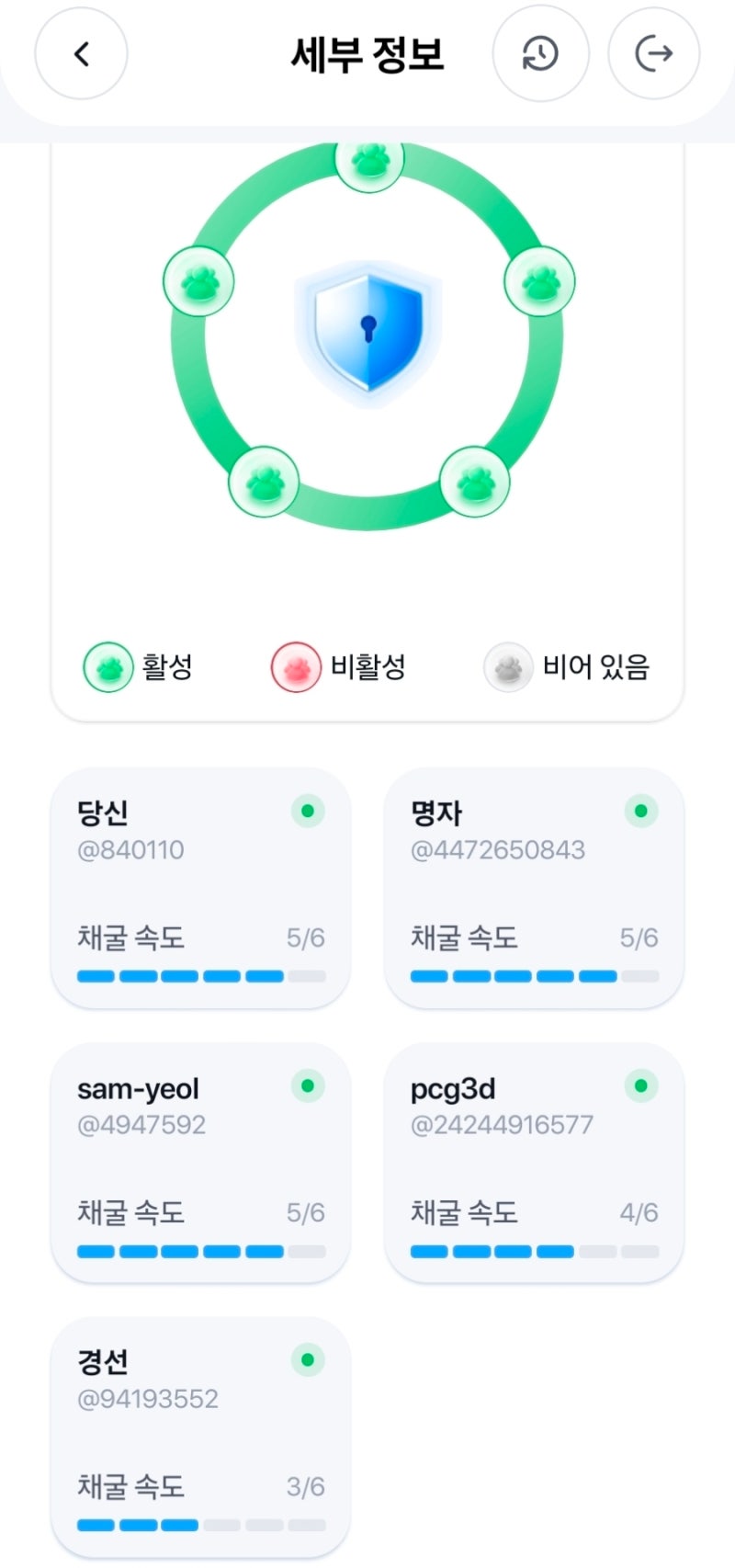Screen dimensions: 735x1568
Task: Click the 세부 정보 page title
Action: click(367, 54)
